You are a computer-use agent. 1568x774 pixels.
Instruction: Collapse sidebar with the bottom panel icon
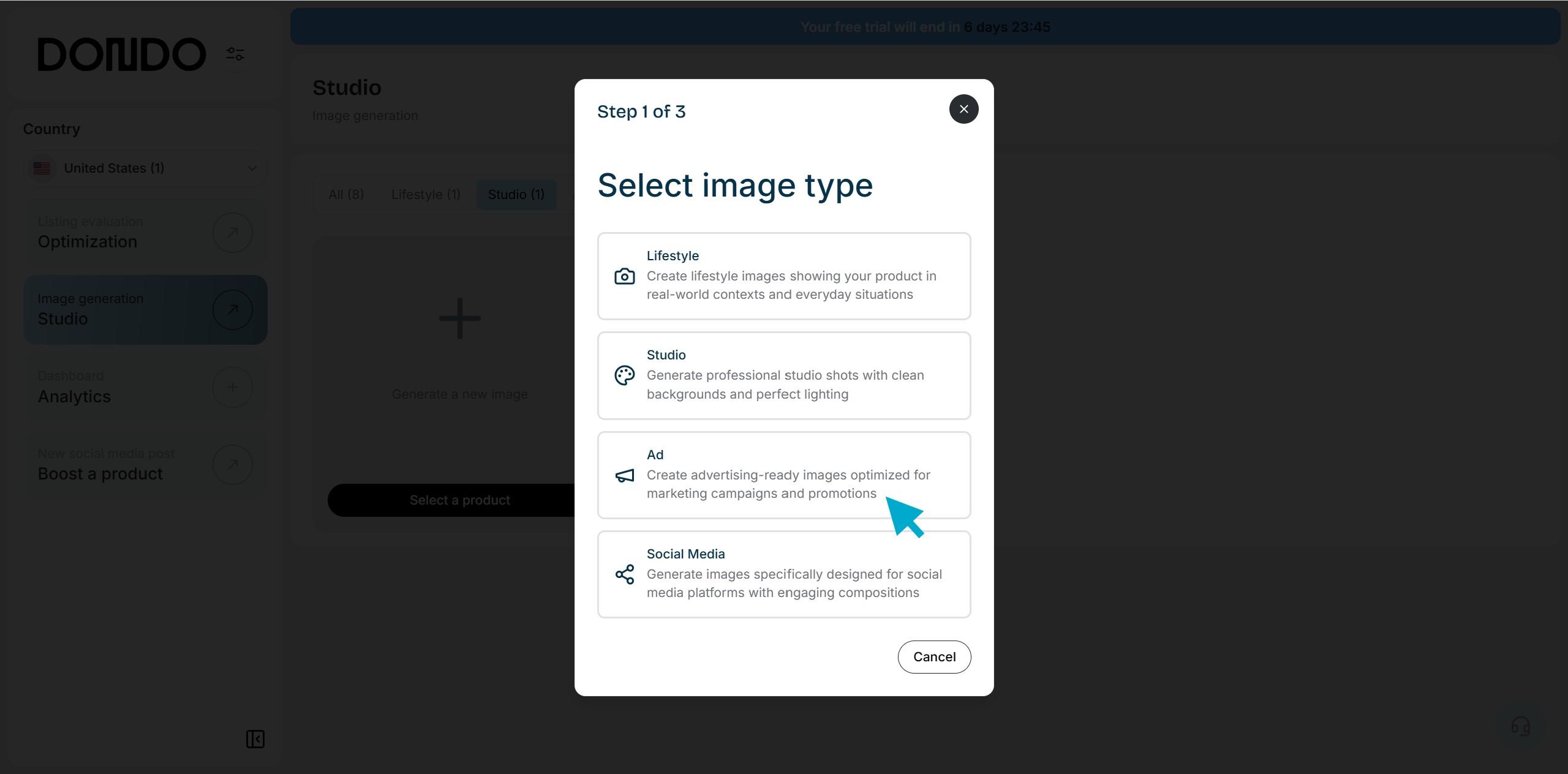point(255,739)
